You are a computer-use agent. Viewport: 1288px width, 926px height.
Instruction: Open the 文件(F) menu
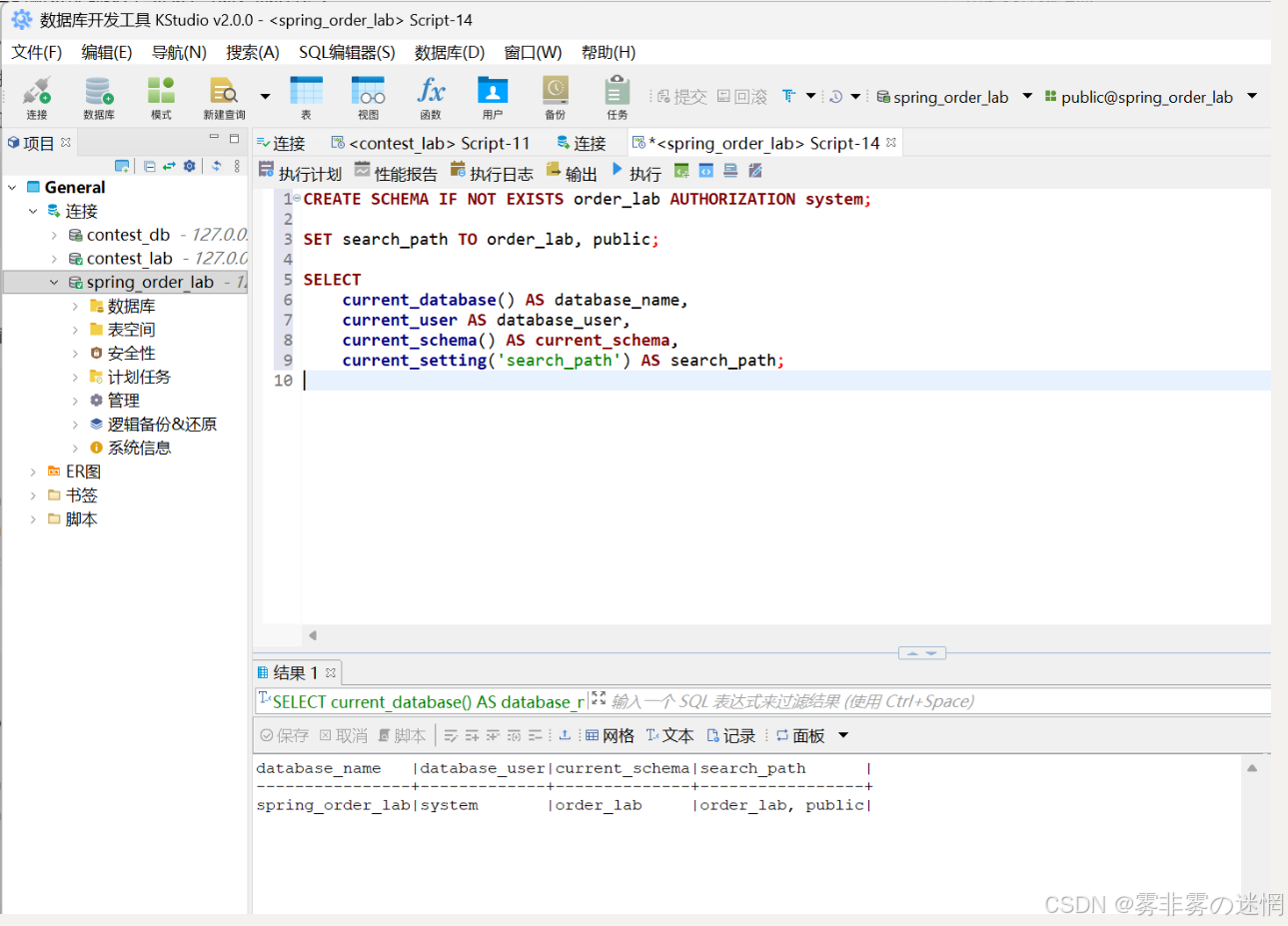(x=37, y=52)
